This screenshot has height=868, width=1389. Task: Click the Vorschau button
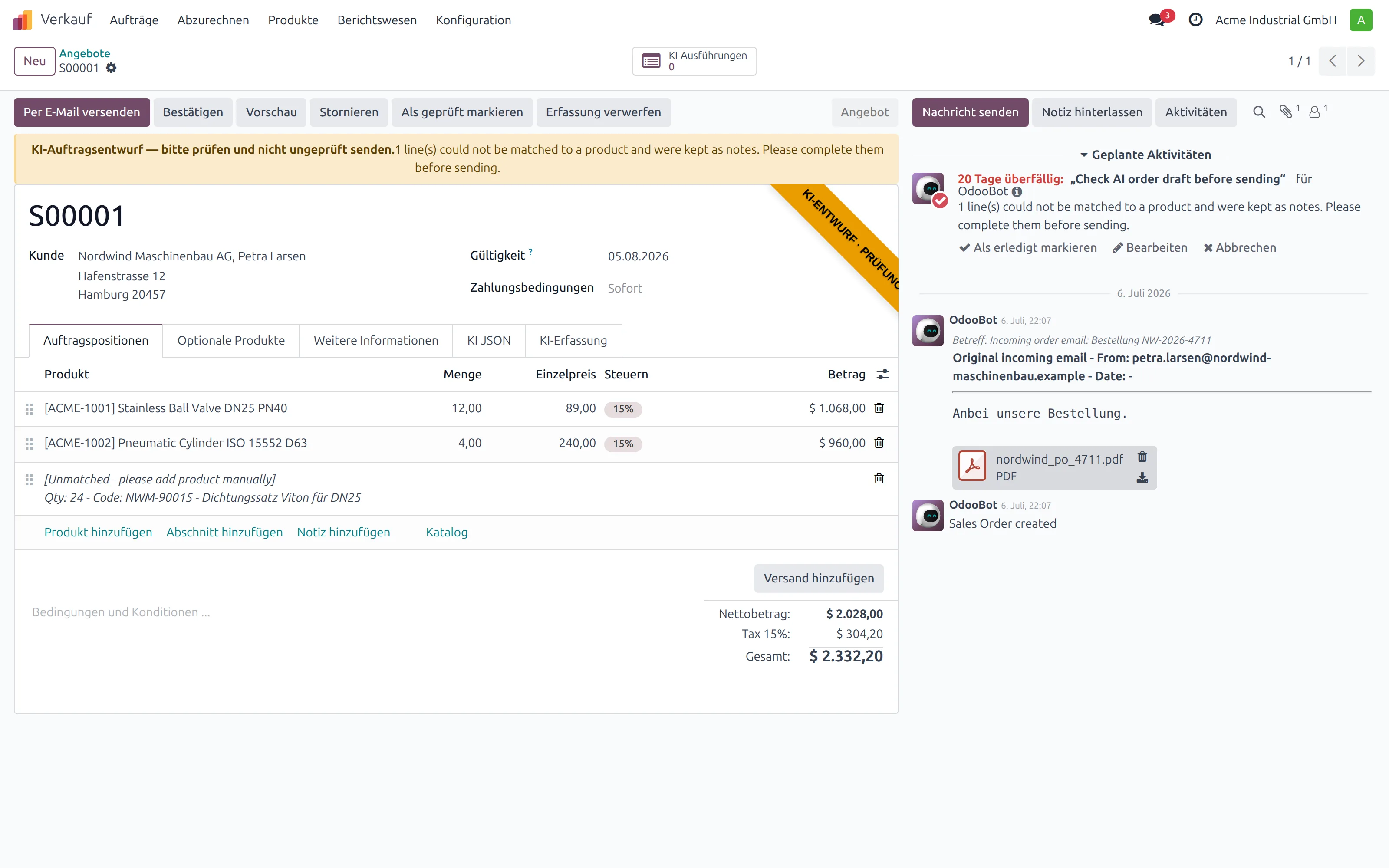coord(271,112)
